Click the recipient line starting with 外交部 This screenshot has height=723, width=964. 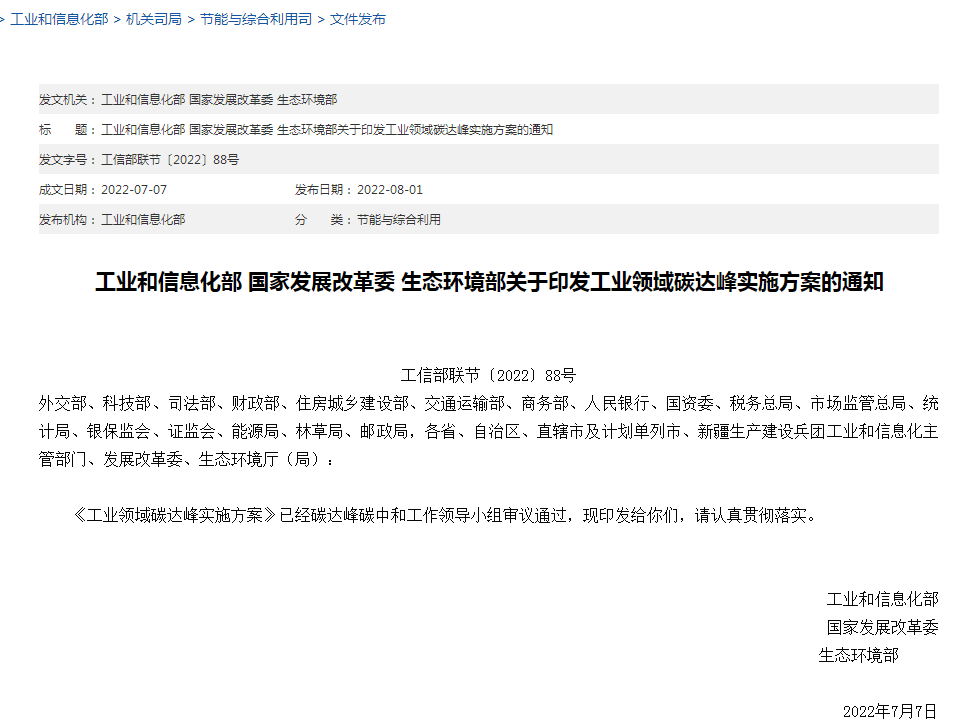tap(489, 403)
